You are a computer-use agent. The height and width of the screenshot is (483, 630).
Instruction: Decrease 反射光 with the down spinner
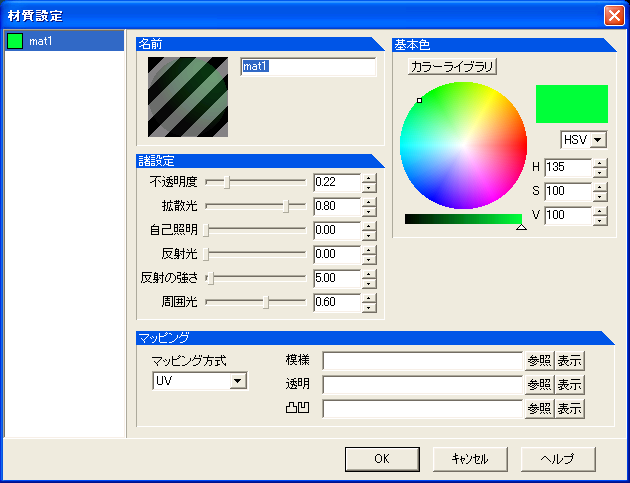coord(369,260)
